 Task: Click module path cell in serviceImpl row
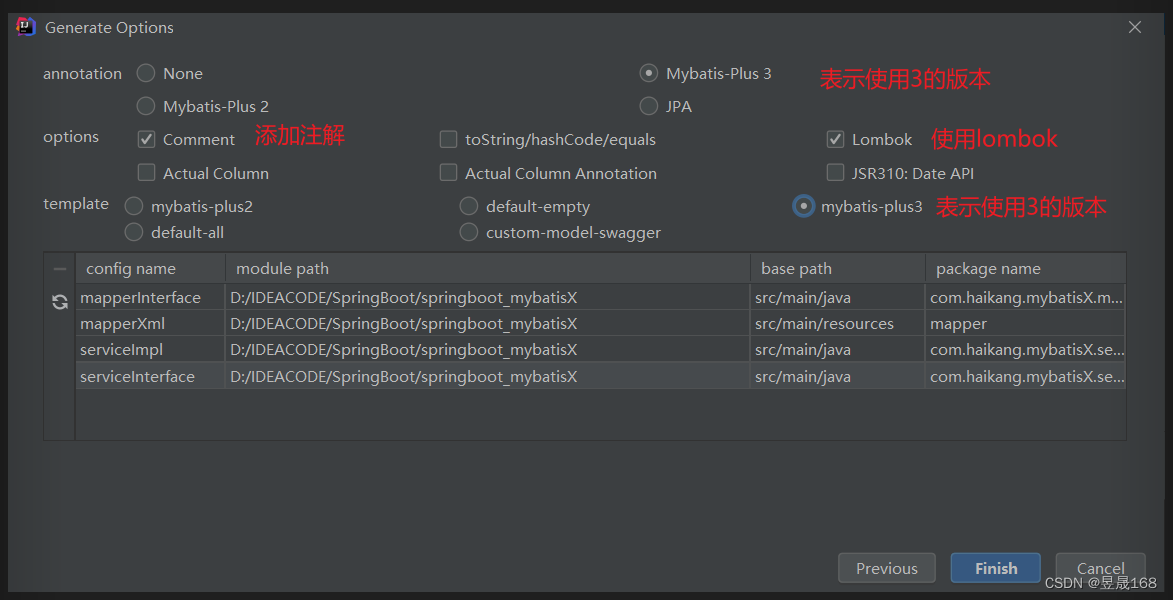(488, 350)
